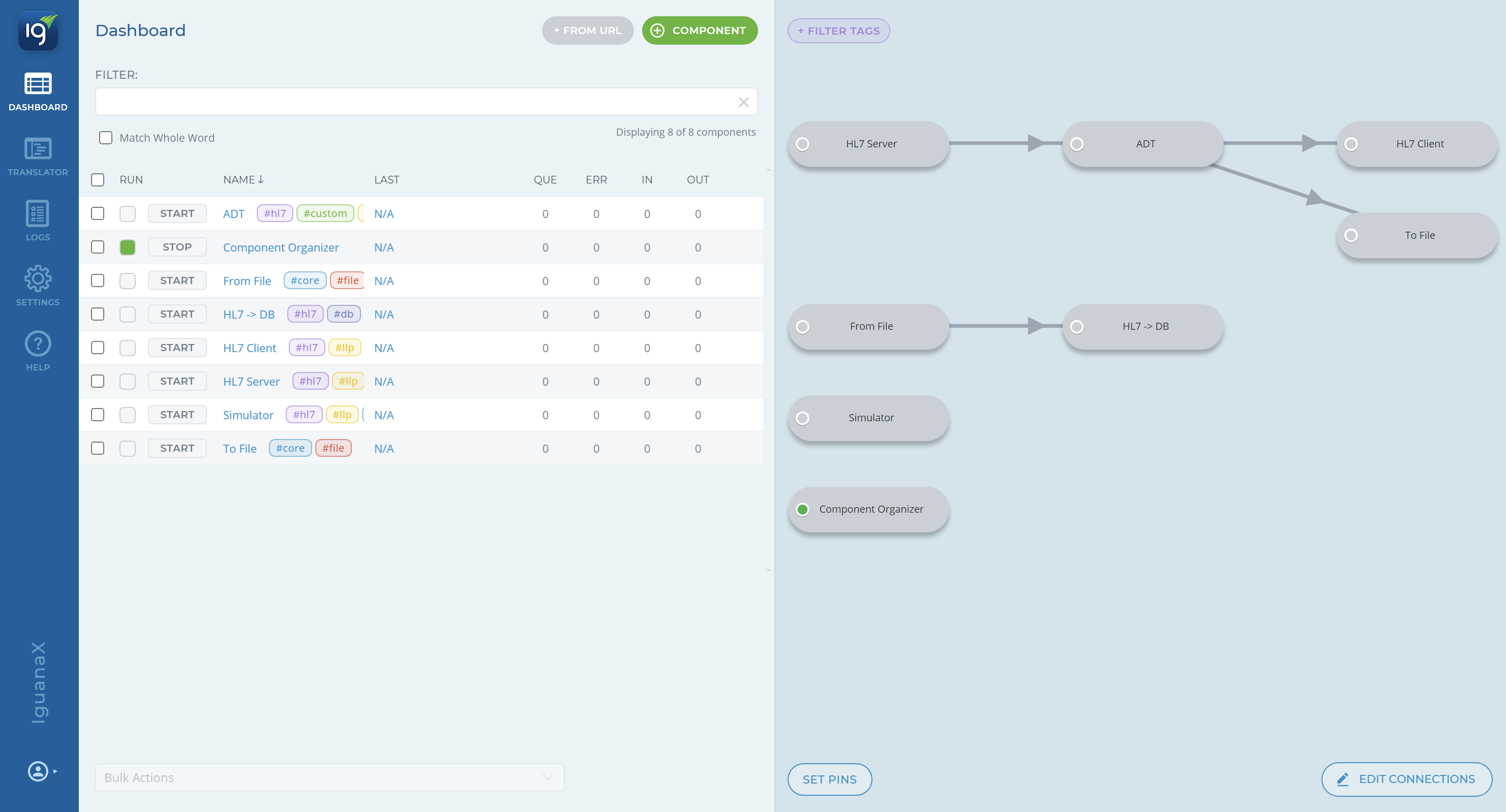Screen dimensions: 1506x812
Task: Open the Translator sidebar icon
Action: (38, 156)
